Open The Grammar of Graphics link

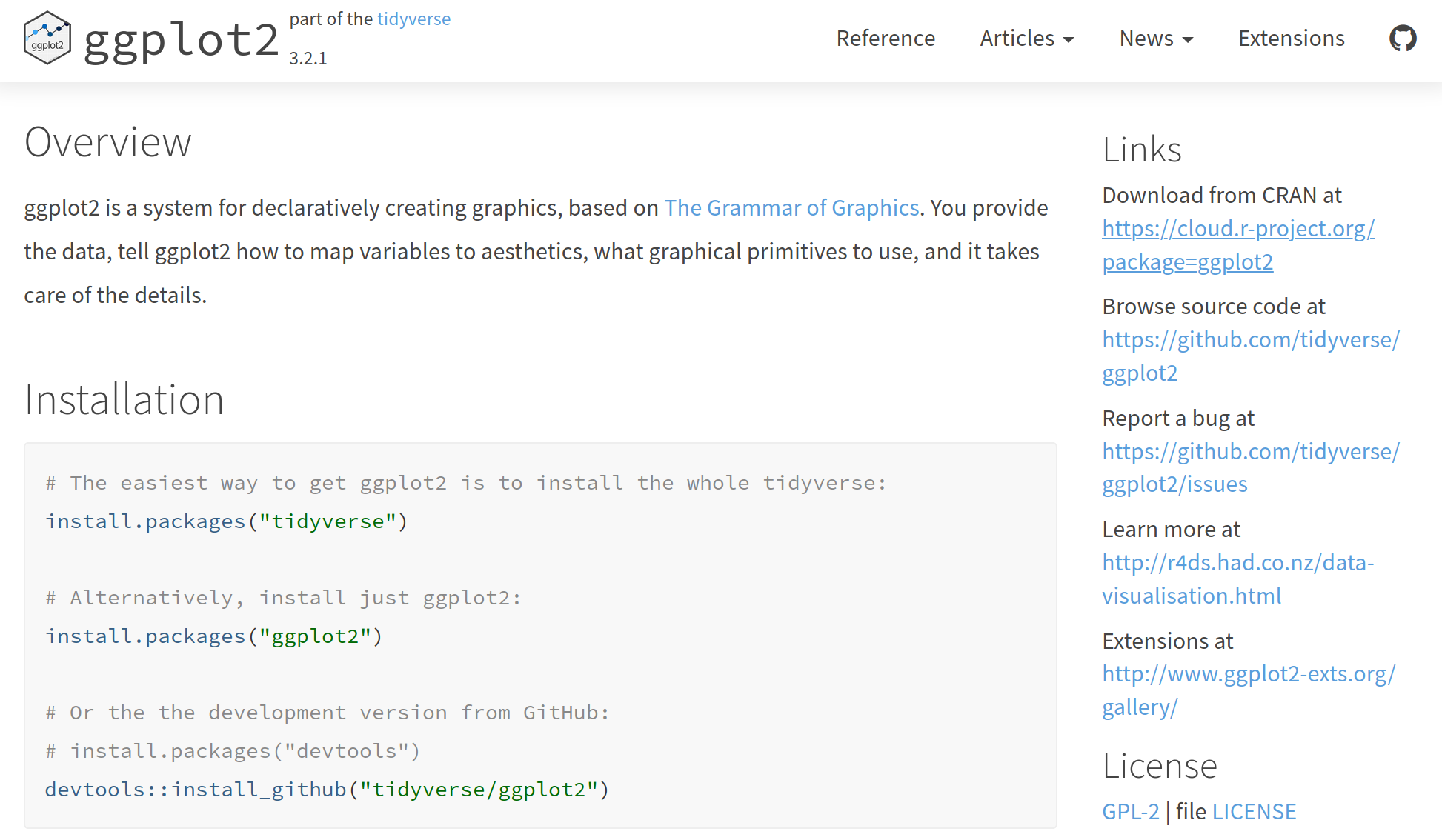point(791,207)
